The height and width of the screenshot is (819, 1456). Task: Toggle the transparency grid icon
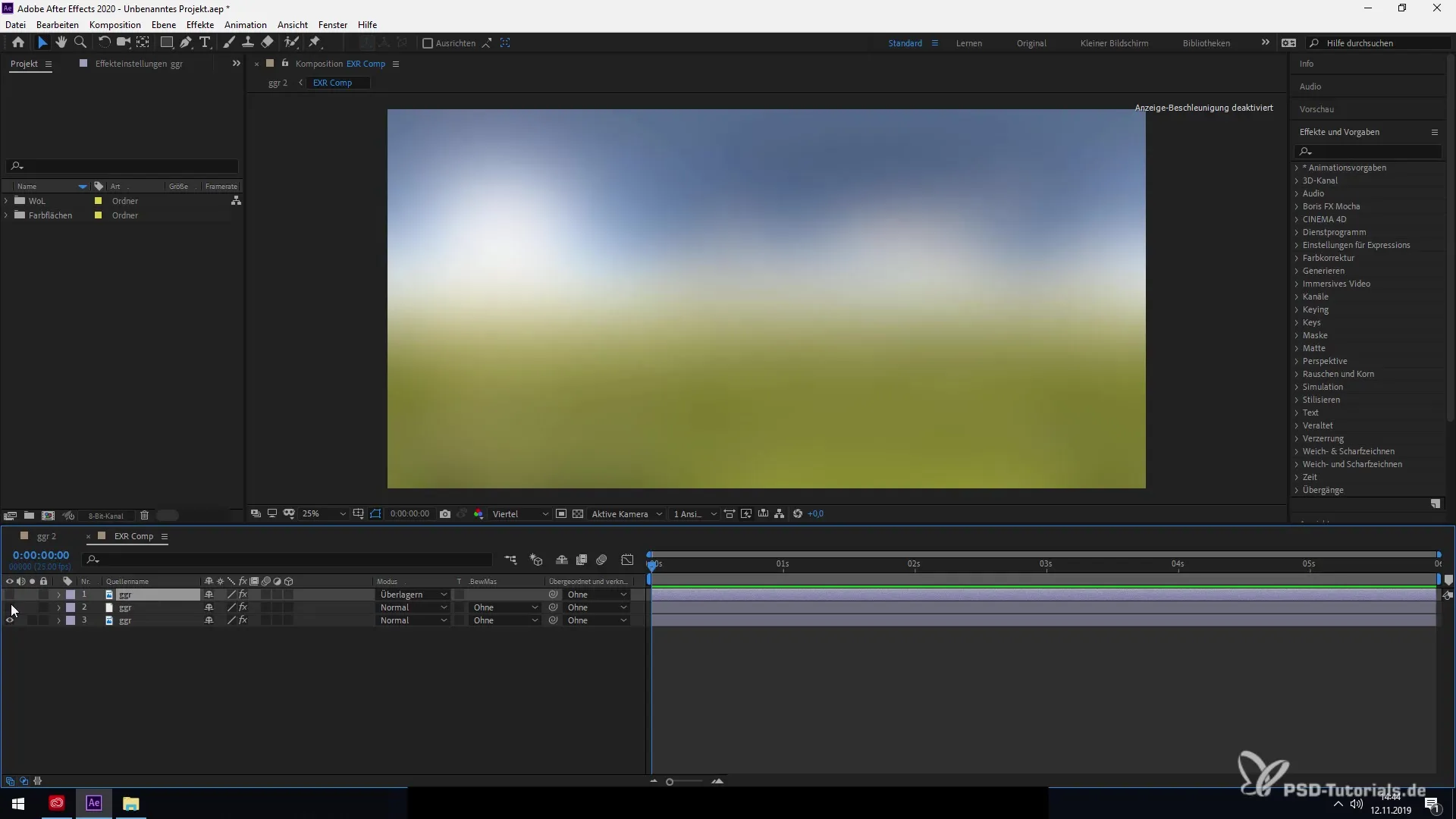coord(578,513)
